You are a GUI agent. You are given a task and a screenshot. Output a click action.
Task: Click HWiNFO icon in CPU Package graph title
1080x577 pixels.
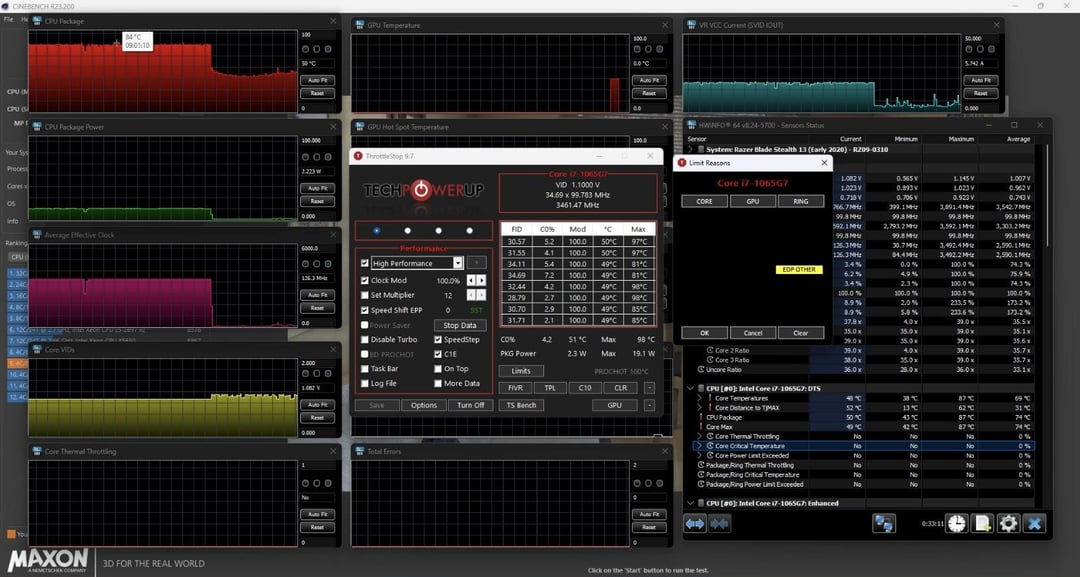coord(37,21)
